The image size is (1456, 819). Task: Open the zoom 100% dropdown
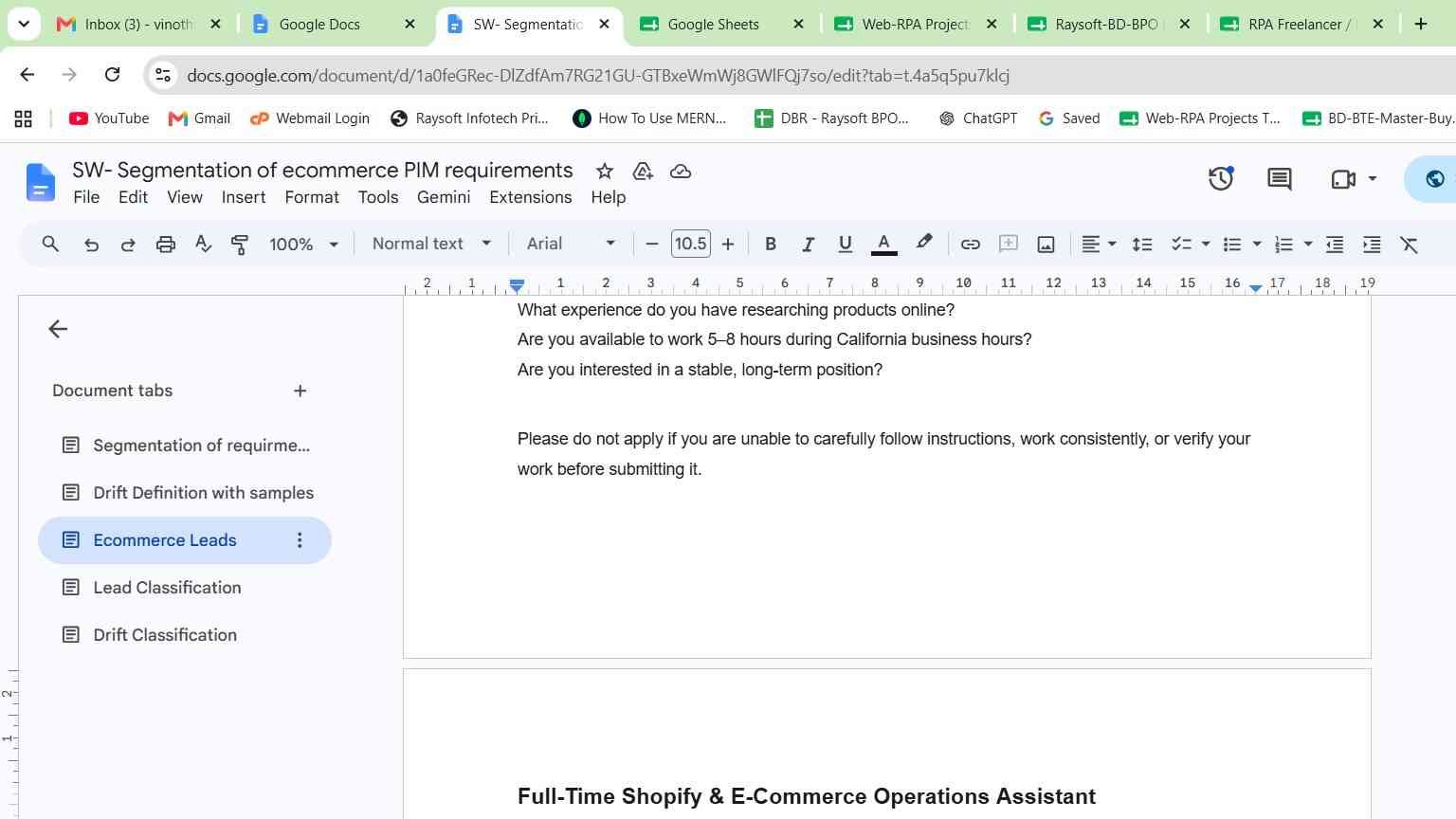303,245
